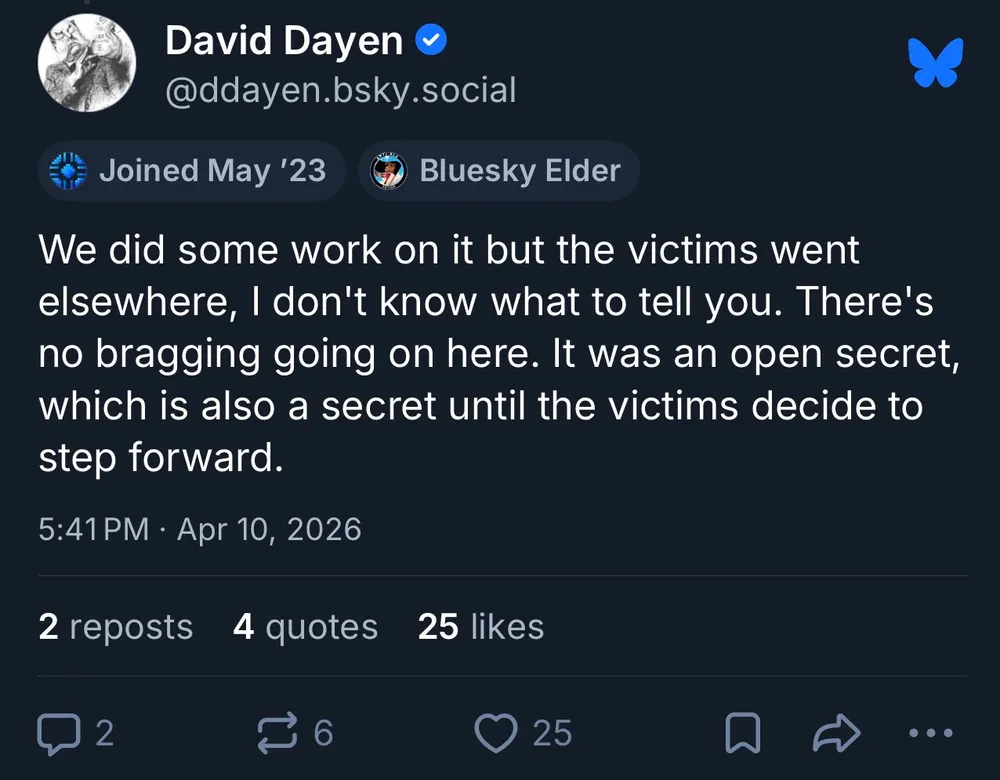Share the post via arrow icon
Viewport: 1000px width, 780px height.
click(x=836, y=734)
